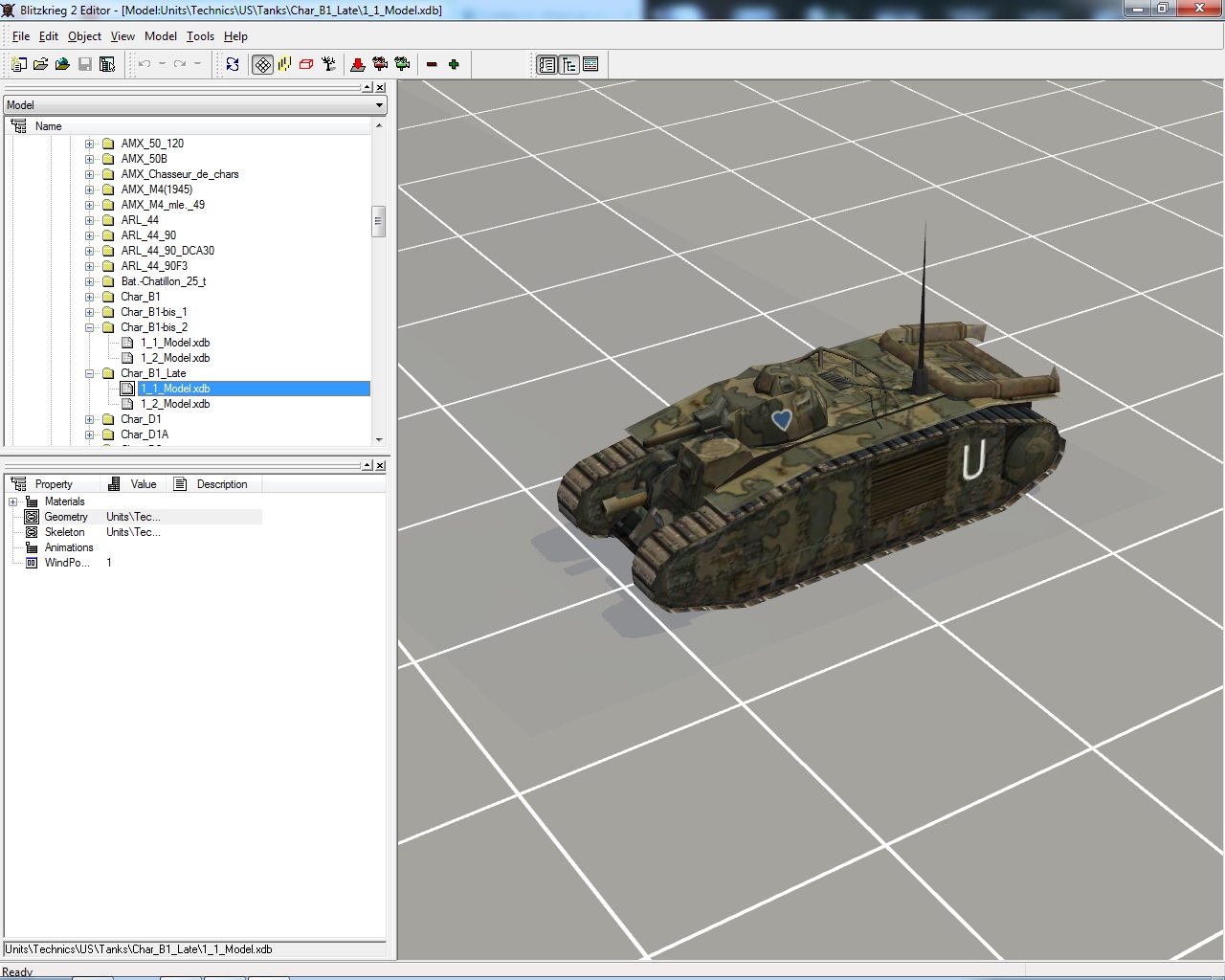
Task: Select 1_2_Model.xdb under Char_B1_Late
Action: [175, 404]
